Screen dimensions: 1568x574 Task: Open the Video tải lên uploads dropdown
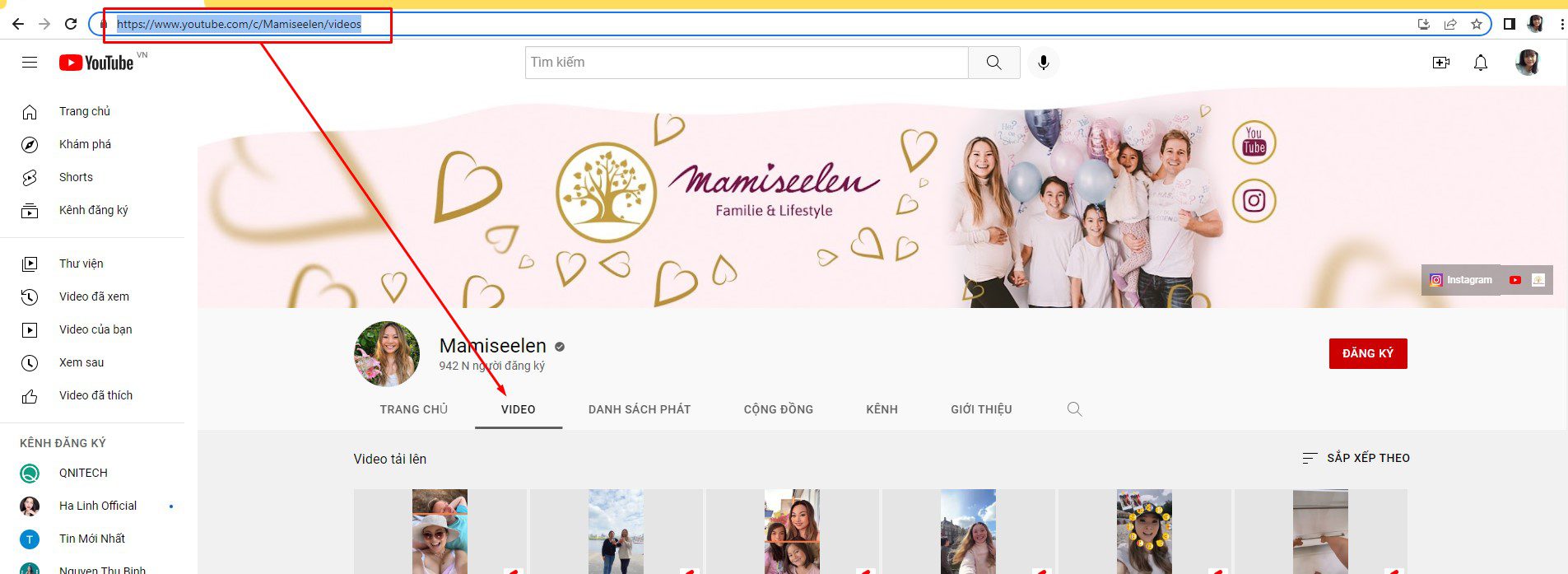pos(390,460)
